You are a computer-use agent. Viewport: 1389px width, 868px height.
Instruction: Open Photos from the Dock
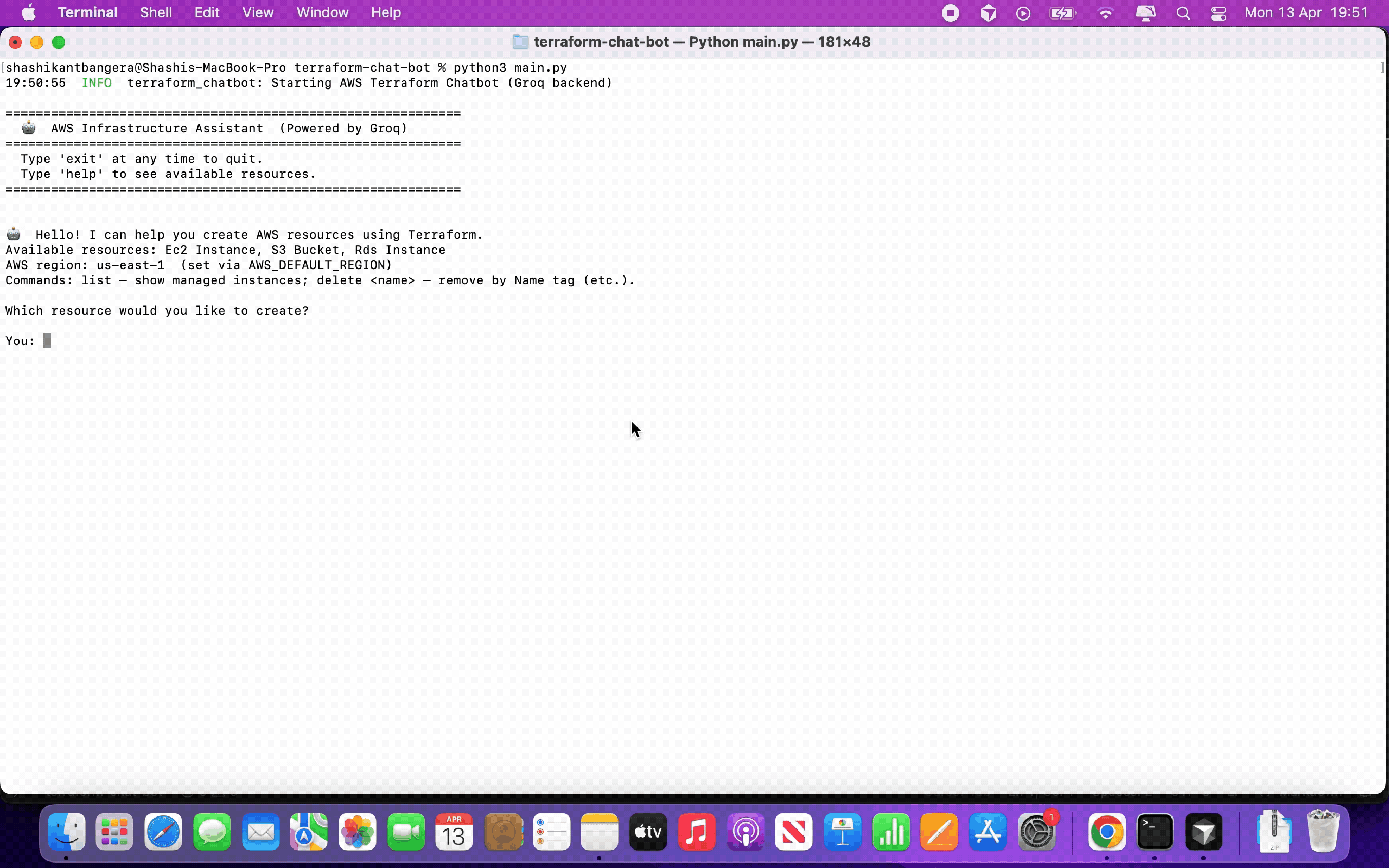[358, 831]
